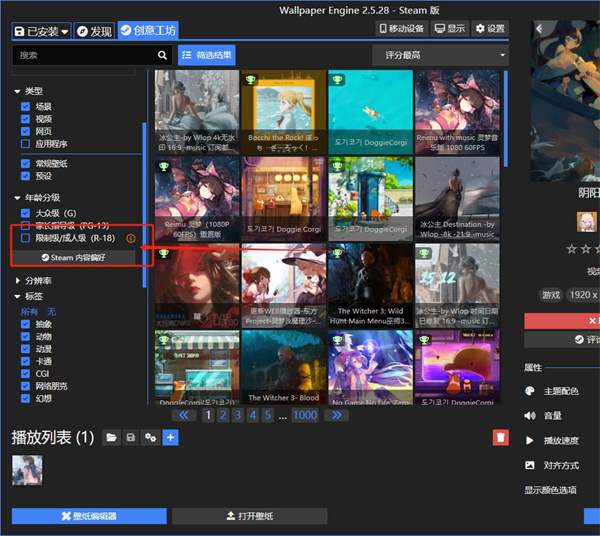Click the search magnifier icon
The image size is (600, 536).
tap(162, 55)
